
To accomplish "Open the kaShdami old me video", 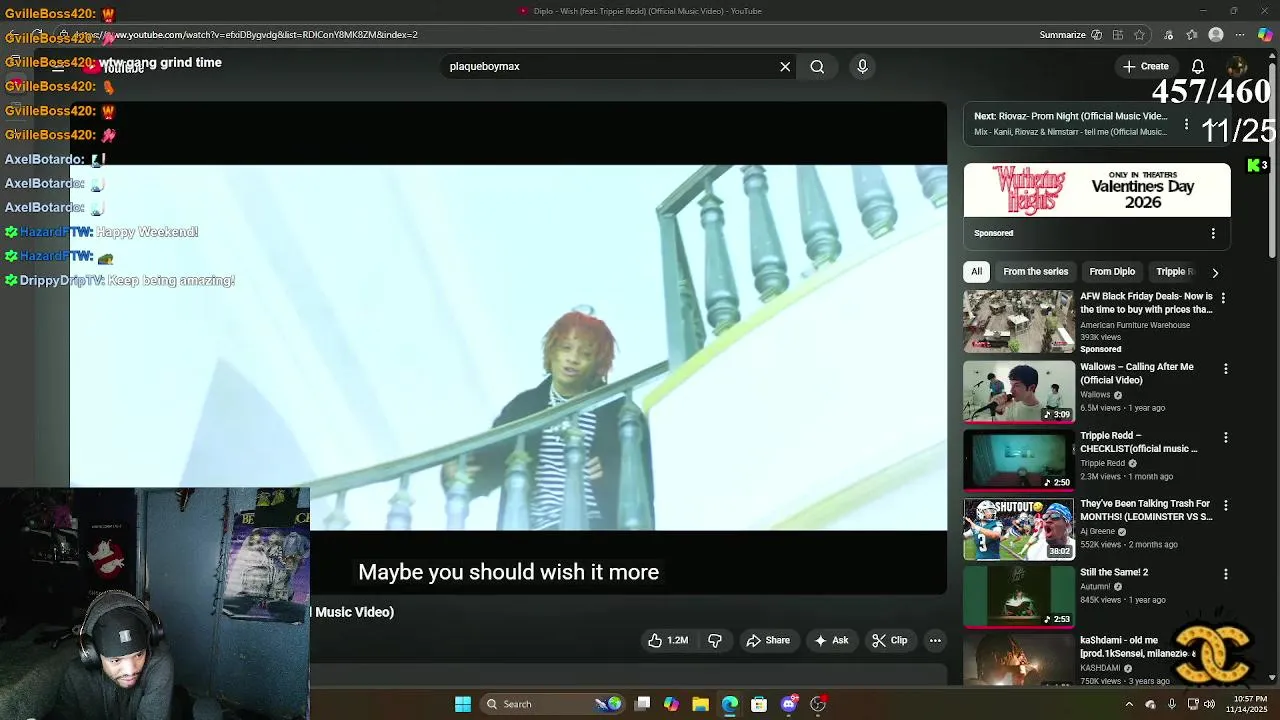I will (1019, 660).
